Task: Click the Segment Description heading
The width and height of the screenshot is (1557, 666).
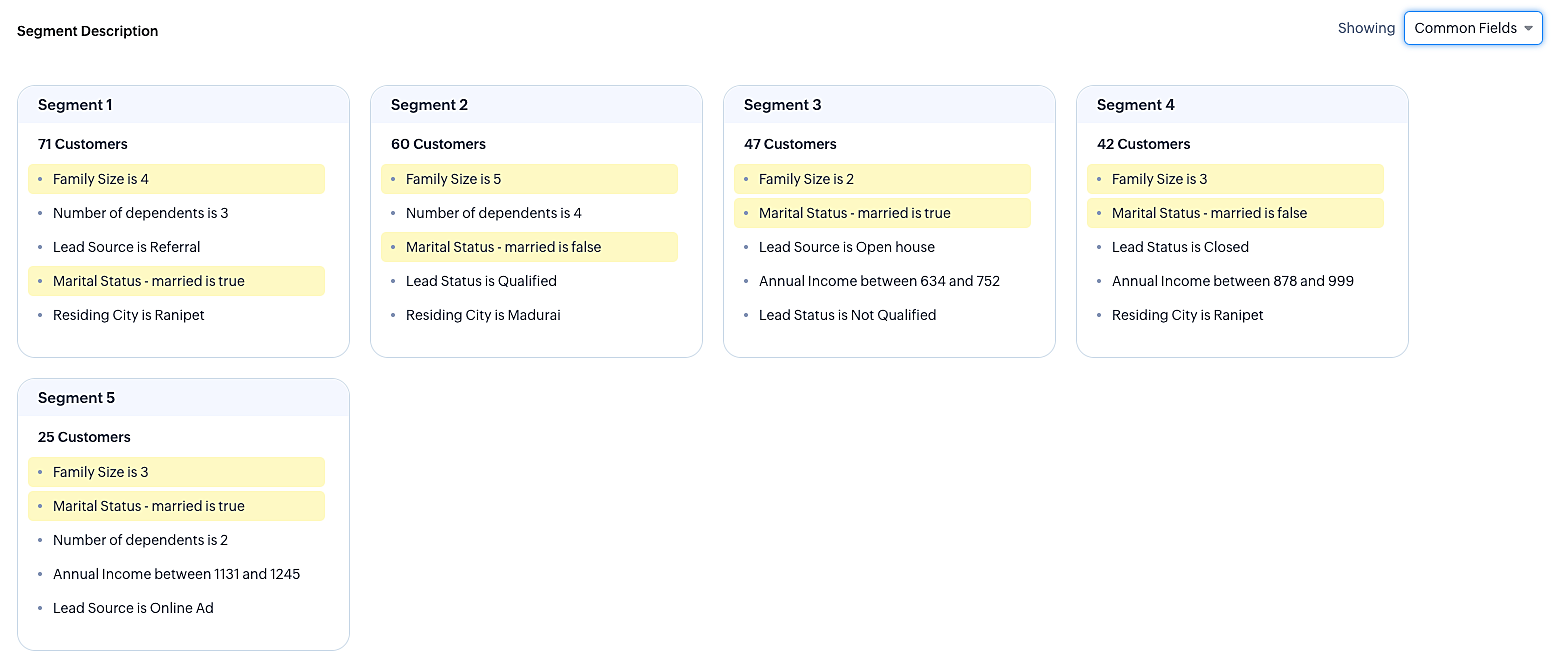Action: (x=88, y=31)
